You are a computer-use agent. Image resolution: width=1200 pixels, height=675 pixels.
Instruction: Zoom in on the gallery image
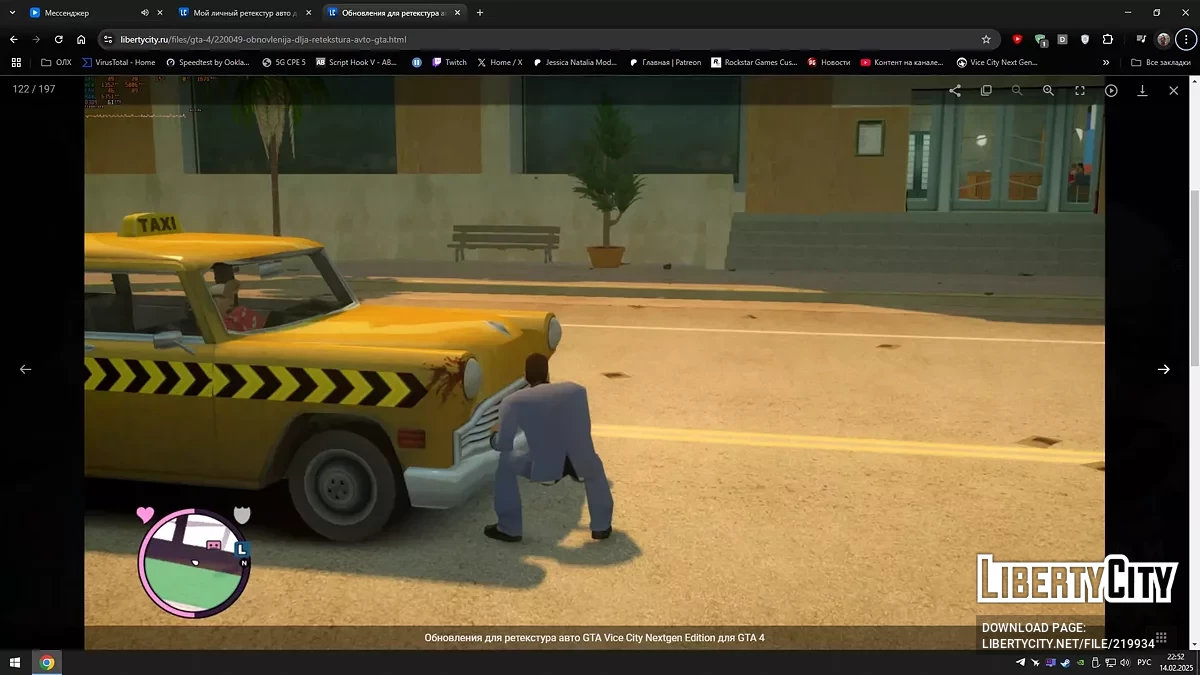point(1048,90)
